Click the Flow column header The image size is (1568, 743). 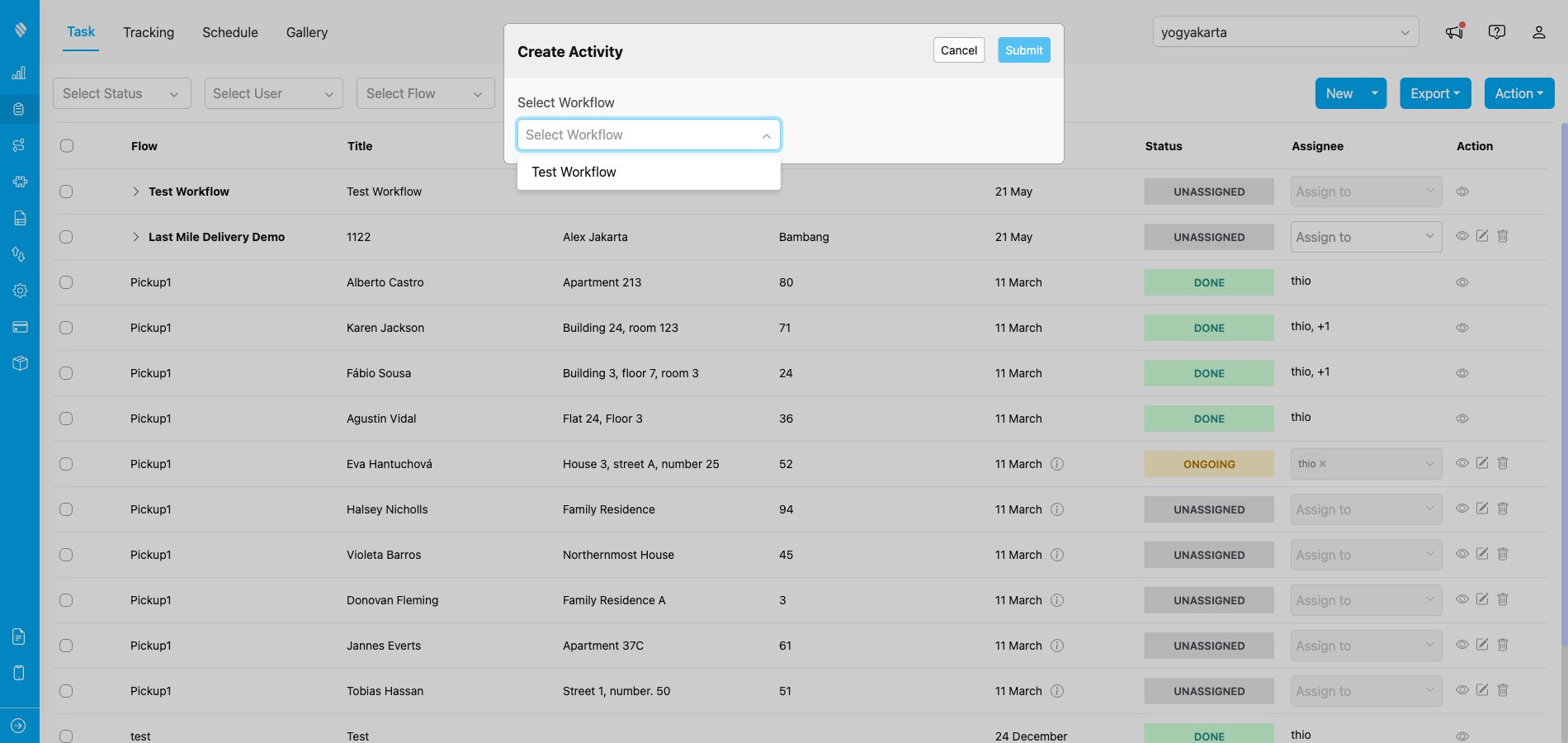(x=144, y=146)
